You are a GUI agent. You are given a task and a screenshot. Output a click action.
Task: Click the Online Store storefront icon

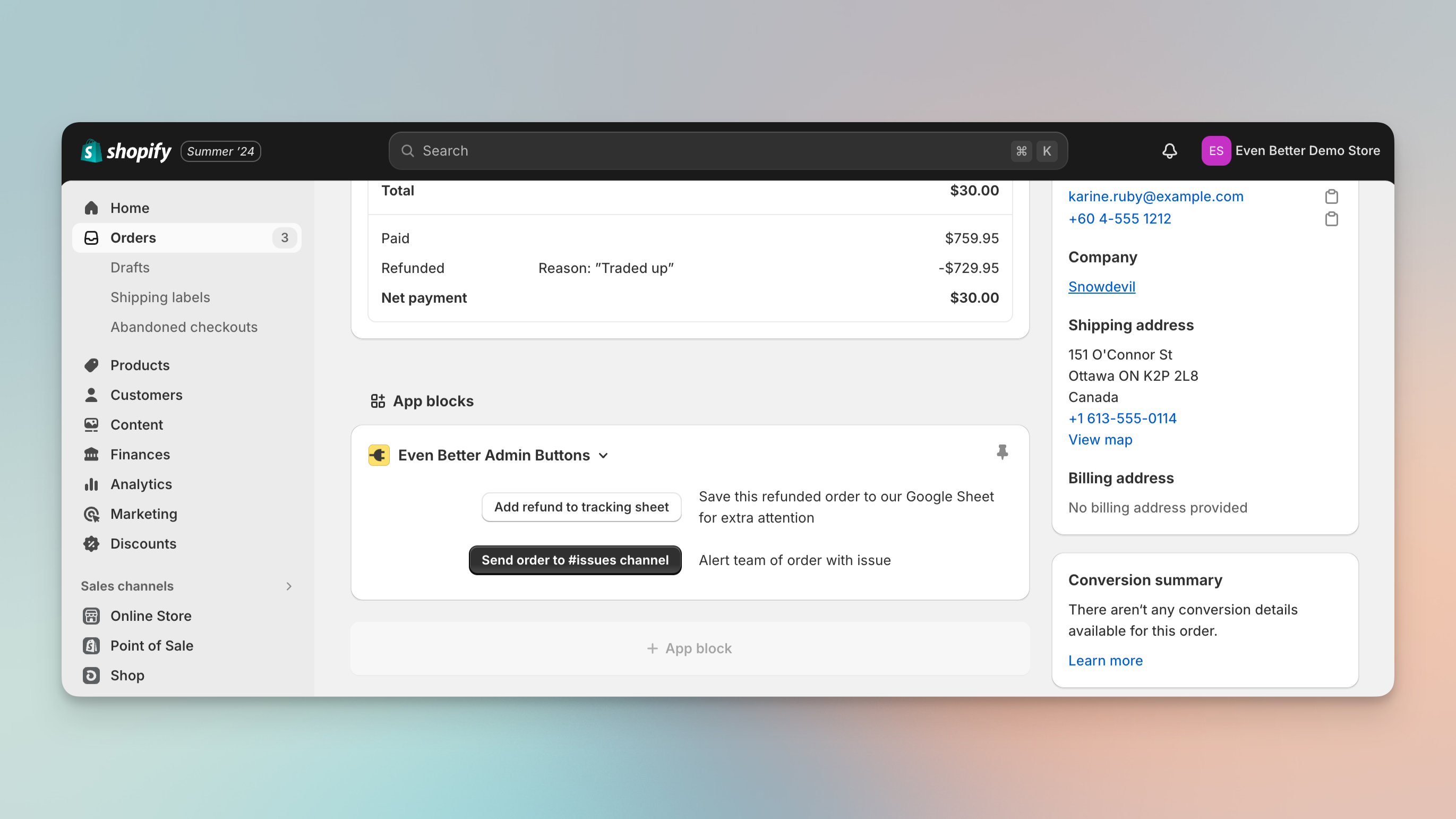coord(91,616)
